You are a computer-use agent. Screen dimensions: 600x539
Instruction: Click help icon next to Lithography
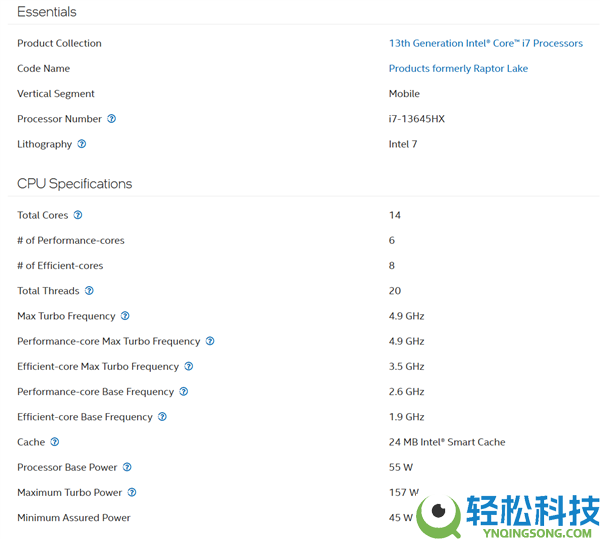[x=82, y=144]
